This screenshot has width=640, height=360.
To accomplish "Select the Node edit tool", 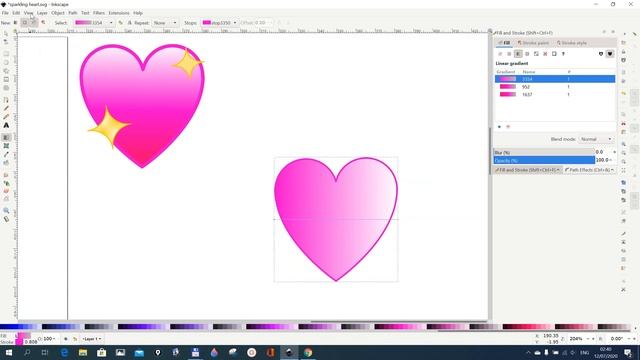I will [x=6, y=42].
